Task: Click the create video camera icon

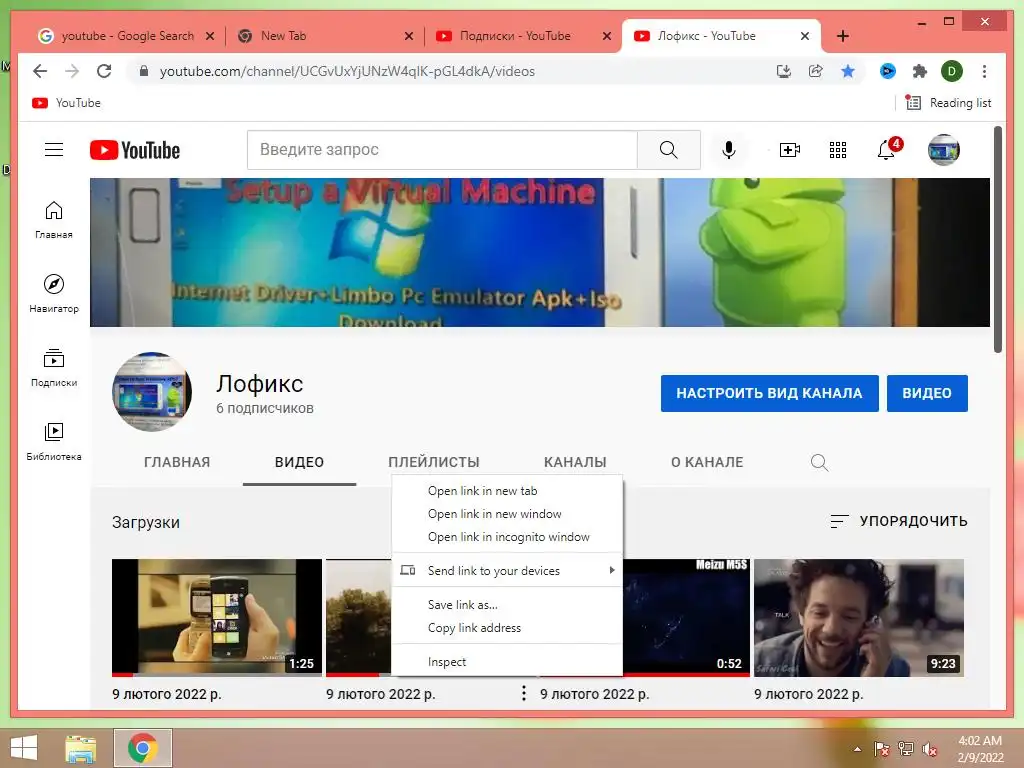Action: tap(790, 150)
